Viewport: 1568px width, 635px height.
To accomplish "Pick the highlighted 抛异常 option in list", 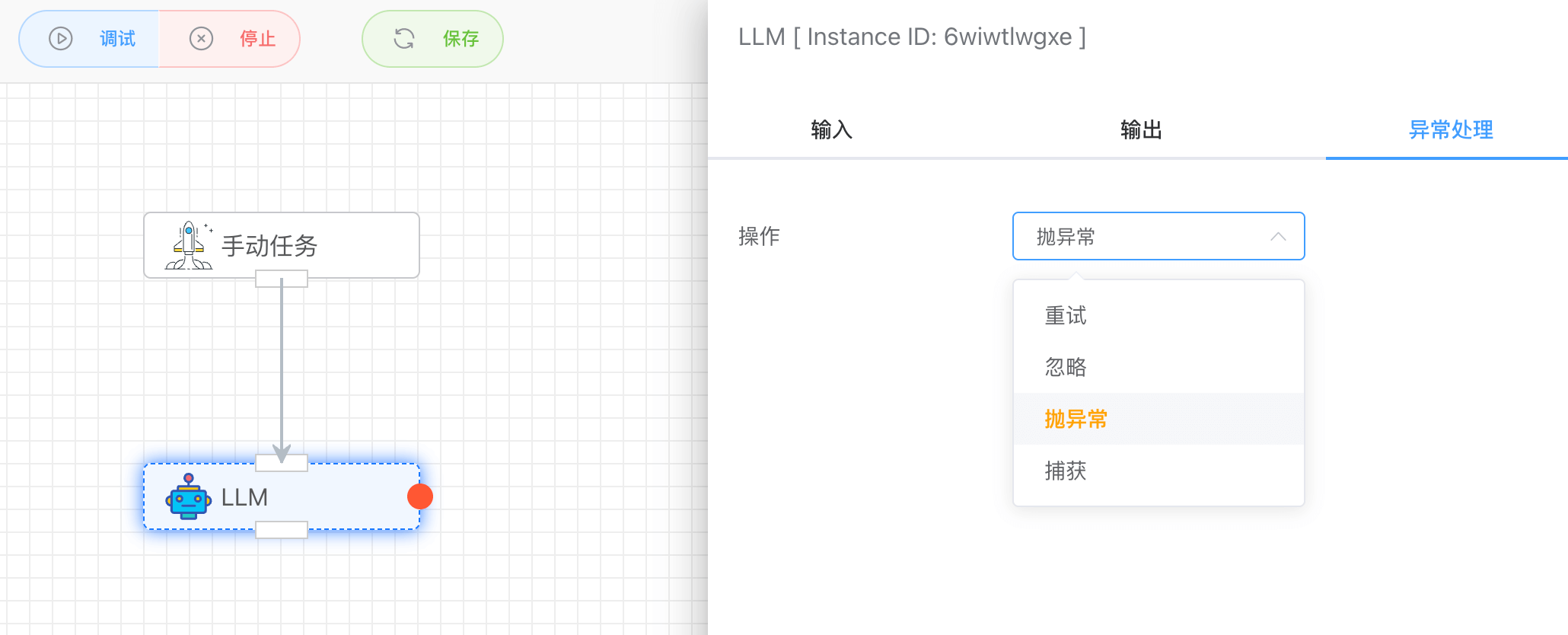I will click(x=1076, y=419).
